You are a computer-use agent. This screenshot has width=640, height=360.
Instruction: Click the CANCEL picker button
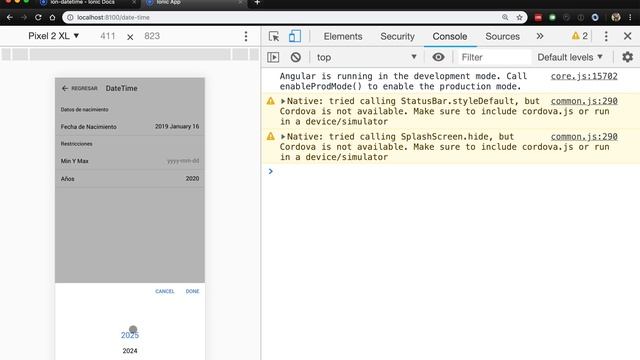click(164, 291)
